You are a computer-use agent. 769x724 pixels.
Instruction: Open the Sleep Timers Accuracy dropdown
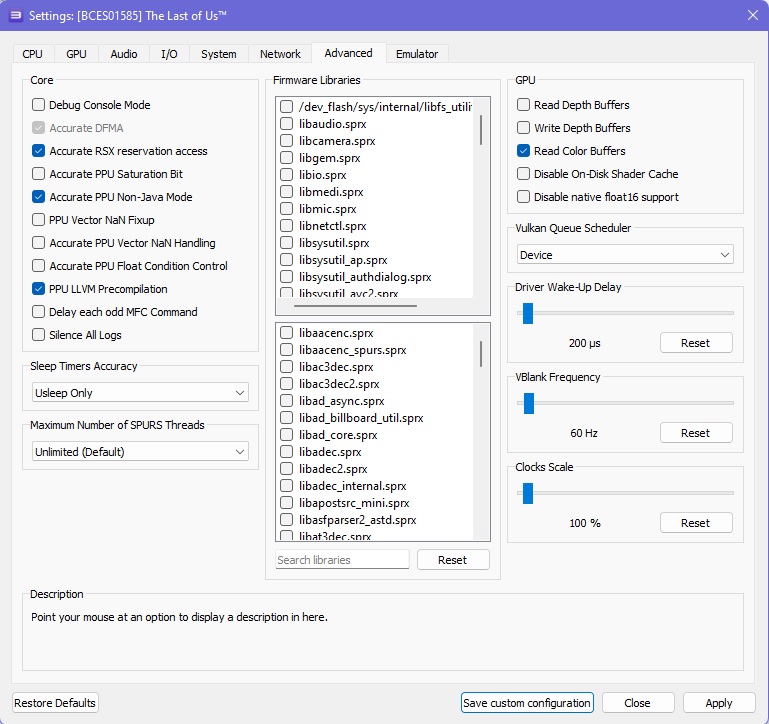(x=140, y=393)
